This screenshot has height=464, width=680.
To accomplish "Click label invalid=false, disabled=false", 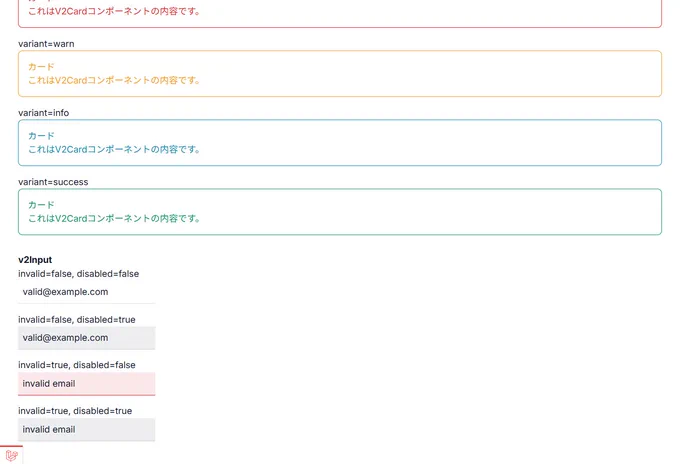I will tap(78, 274).
